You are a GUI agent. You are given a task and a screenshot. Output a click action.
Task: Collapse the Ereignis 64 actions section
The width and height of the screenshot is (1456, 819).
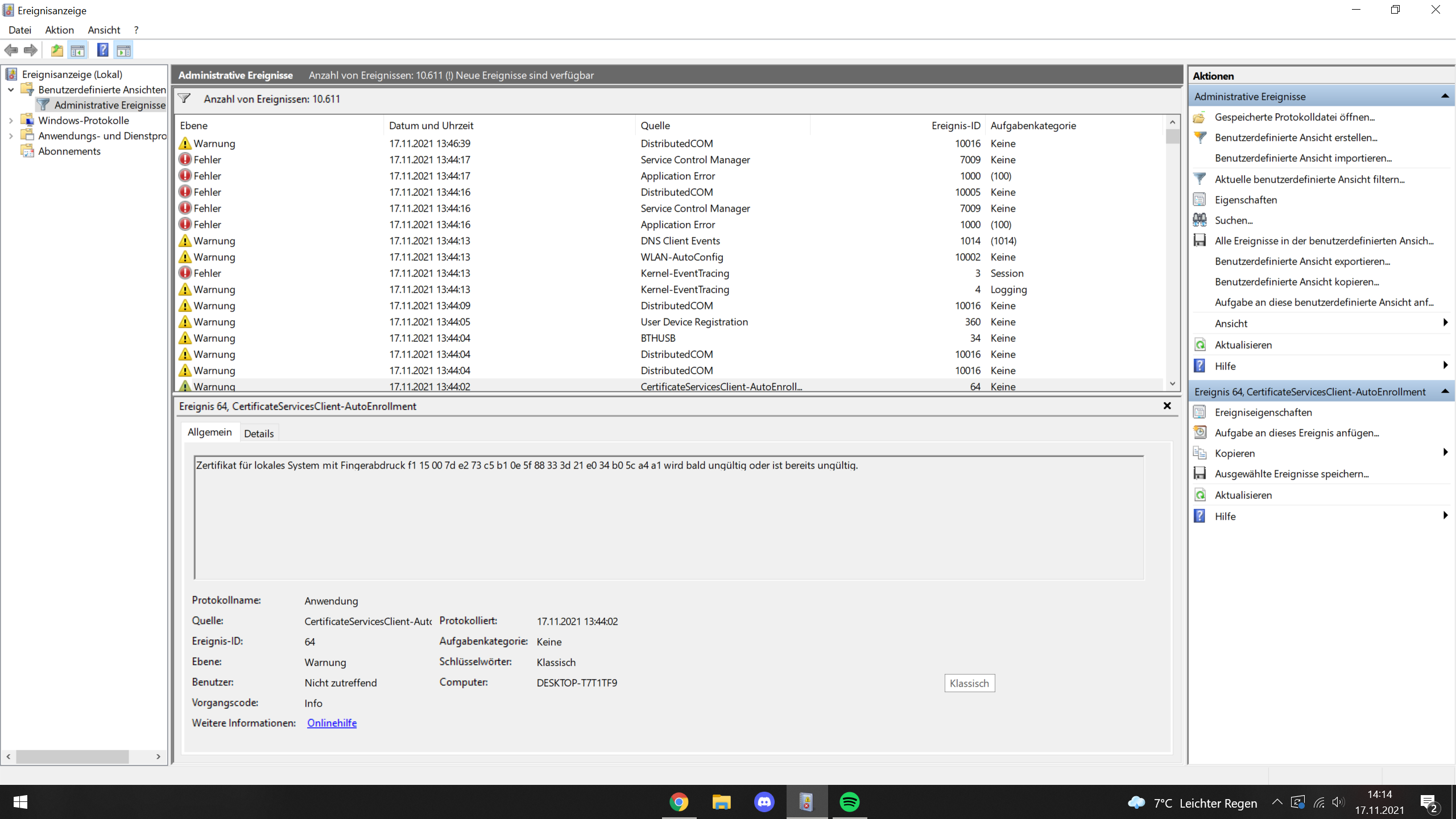pyautogui.click(x=1445, y=391)
